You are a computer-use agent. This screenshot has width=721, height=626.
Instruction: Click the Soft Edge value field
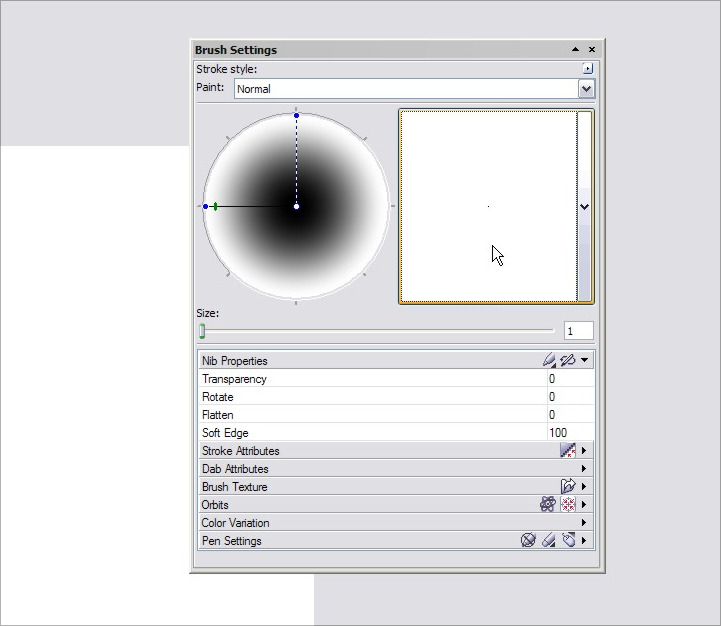[570, 432]
